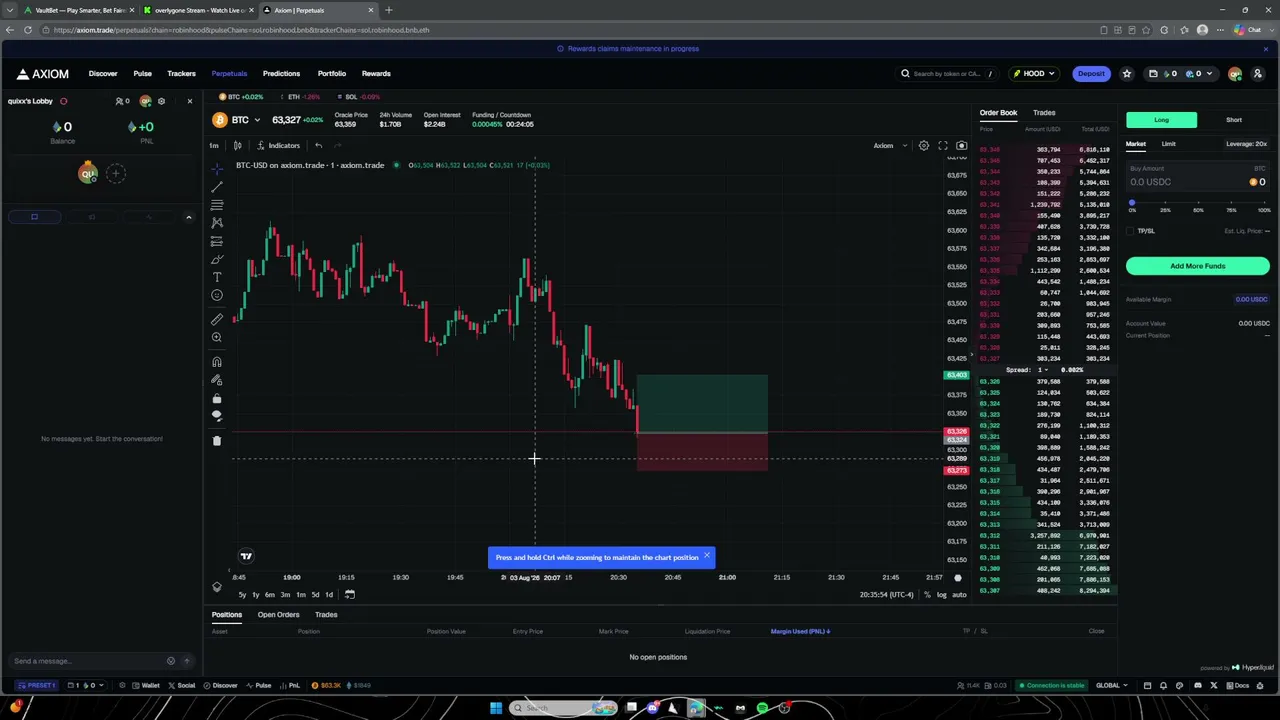
Task: Select the brush drawing tool
Action: 217,259
